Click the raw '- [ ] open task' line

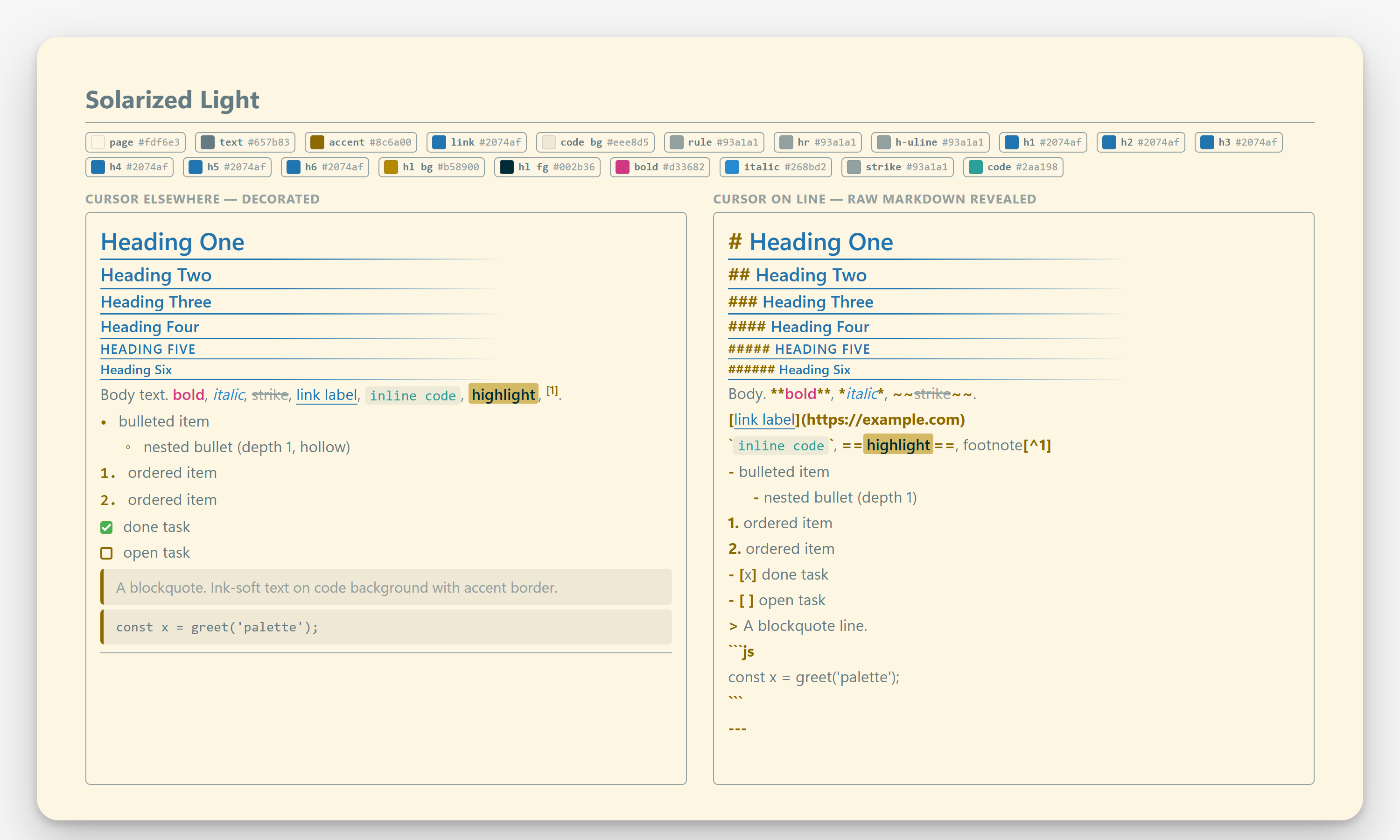pos(777,600)
